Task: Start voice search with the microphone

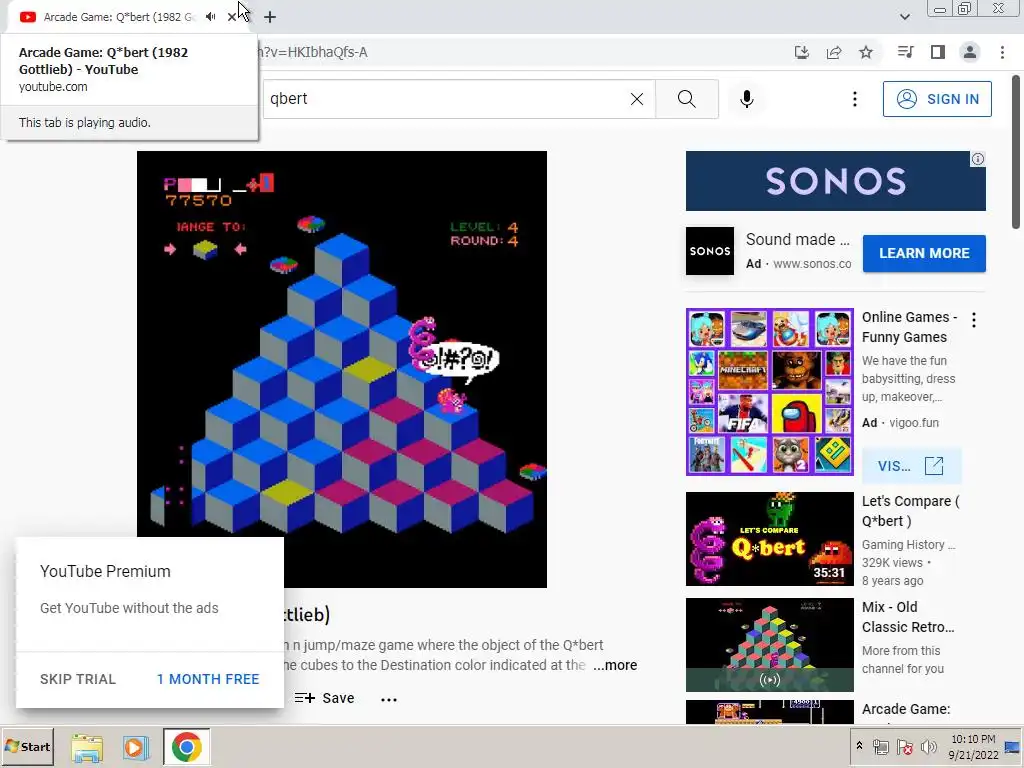Action: point(747,99)
